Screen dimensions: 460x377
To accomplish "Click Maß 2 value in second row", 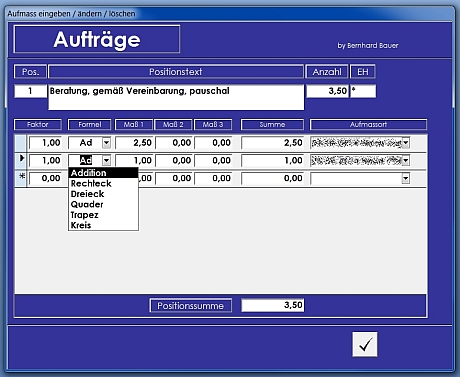I will [x=174, y=161].
